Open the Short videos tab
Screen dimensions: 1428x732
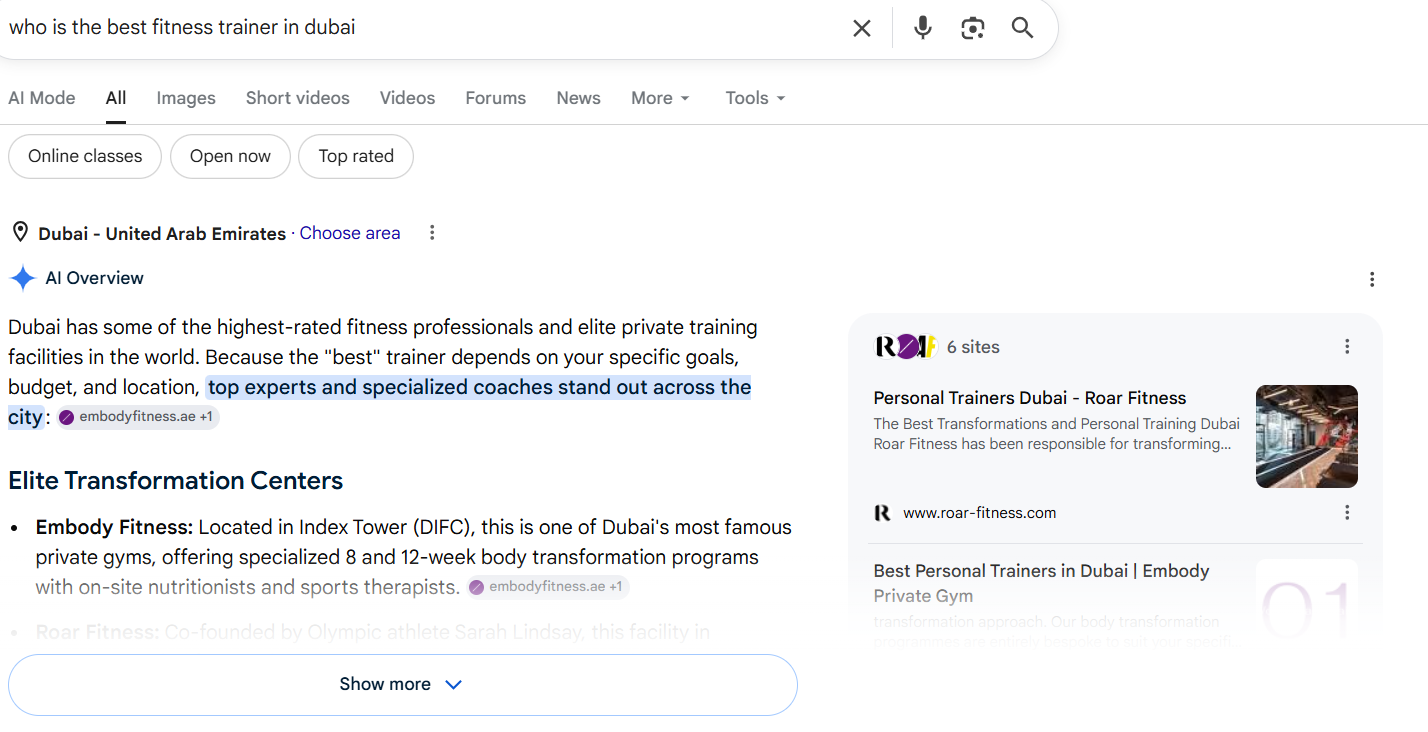pos(298,98)
